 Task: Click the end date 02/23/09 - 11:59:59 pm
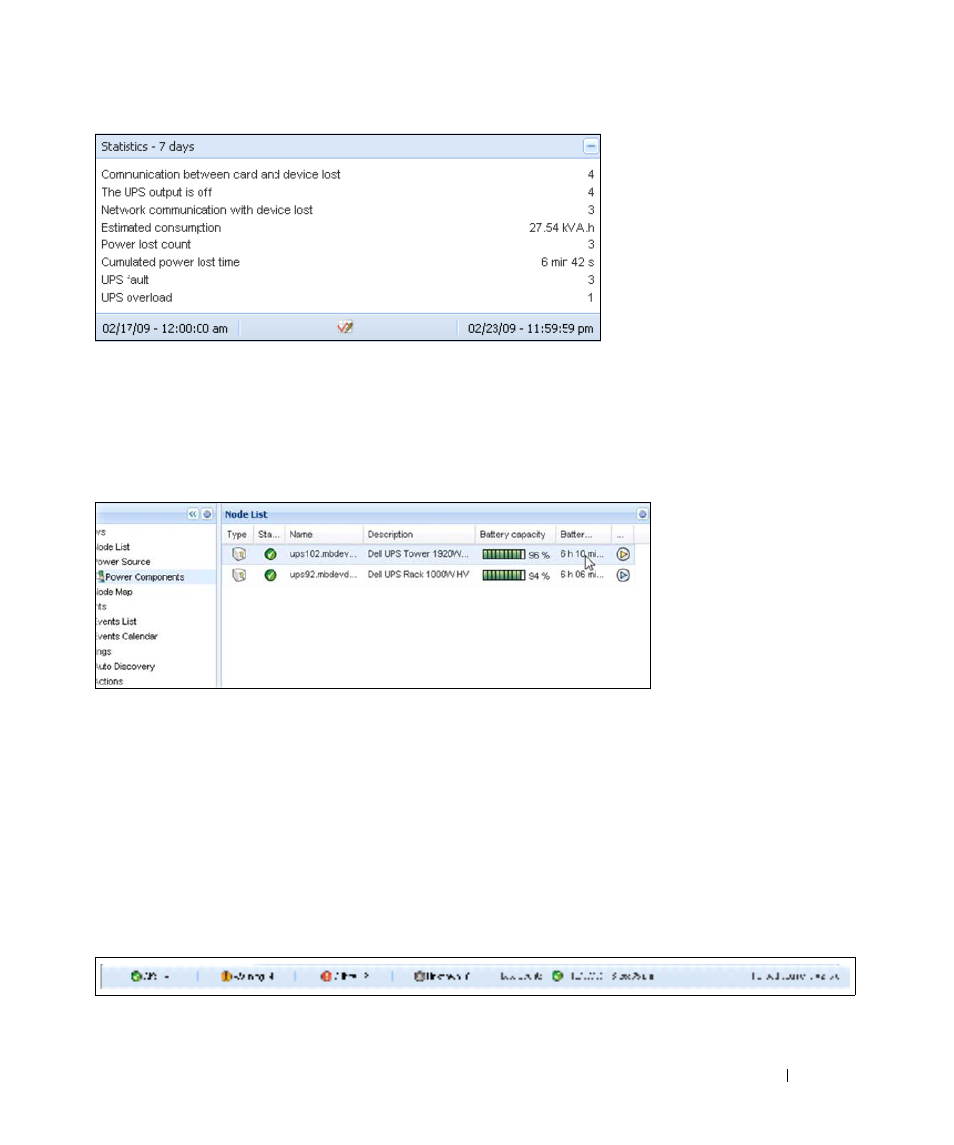tap(530, 329)
